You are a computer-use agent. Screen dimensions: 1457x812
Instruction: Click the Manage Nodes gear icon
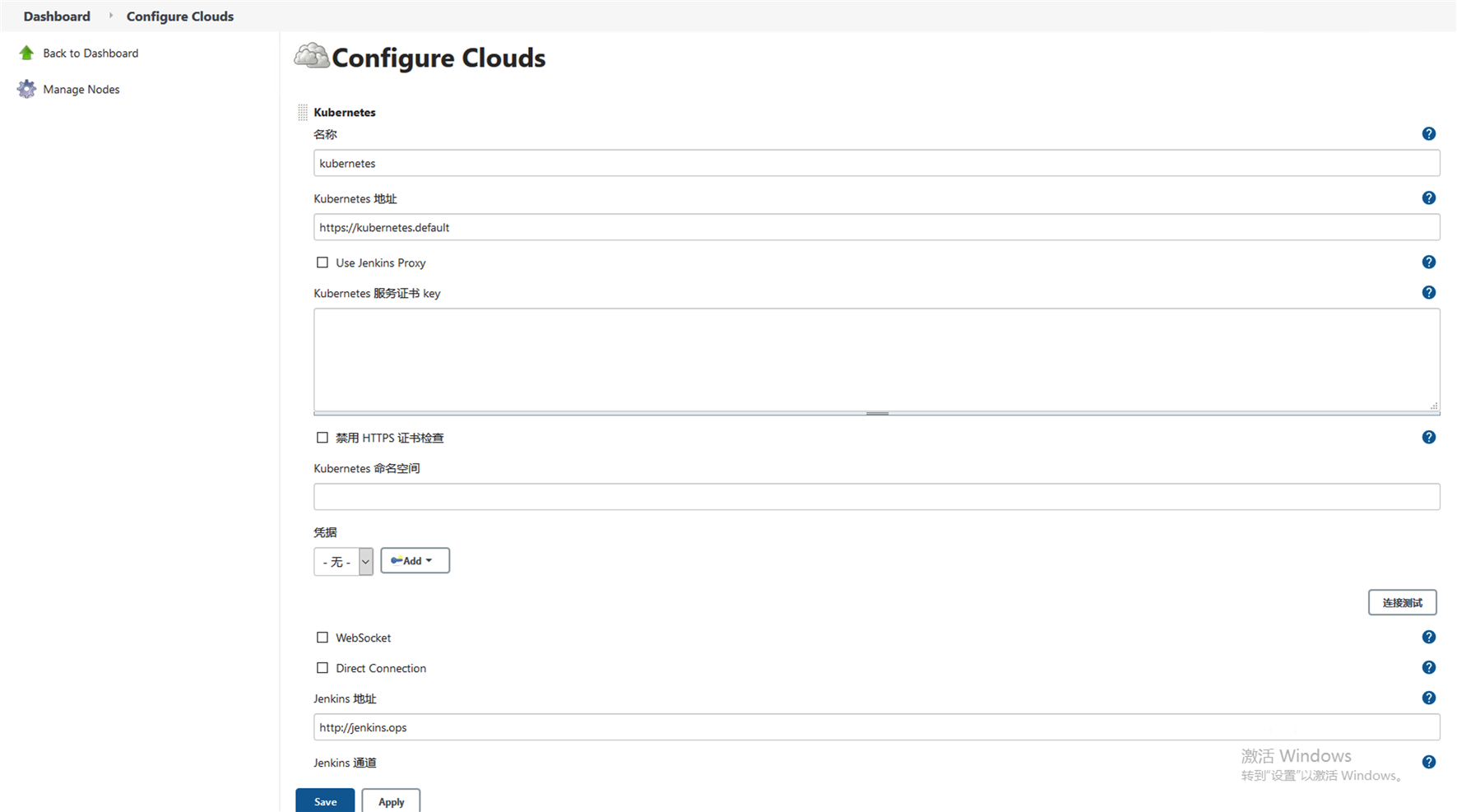click(26, 89)
